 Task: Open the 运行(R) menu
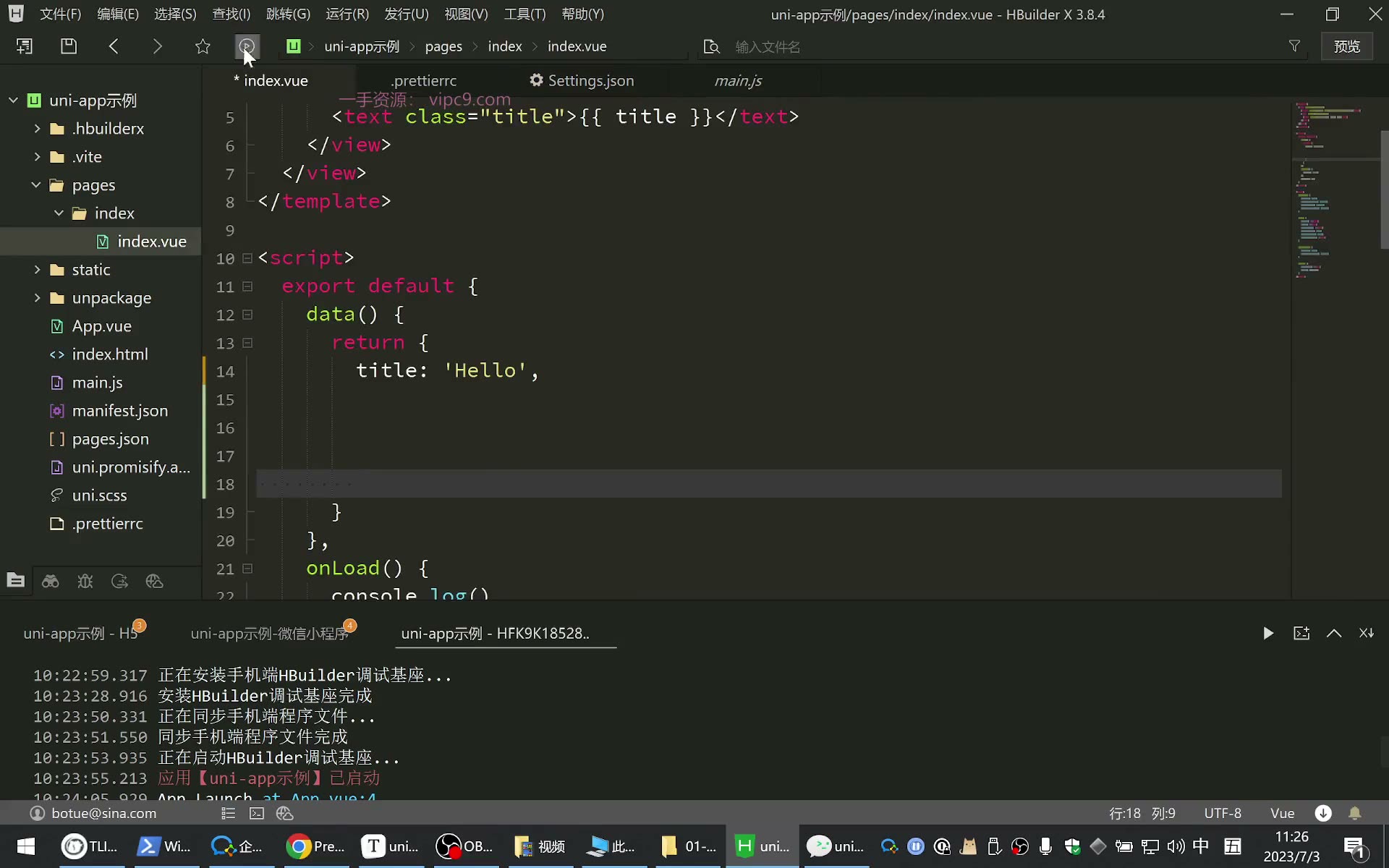[347, 14]
